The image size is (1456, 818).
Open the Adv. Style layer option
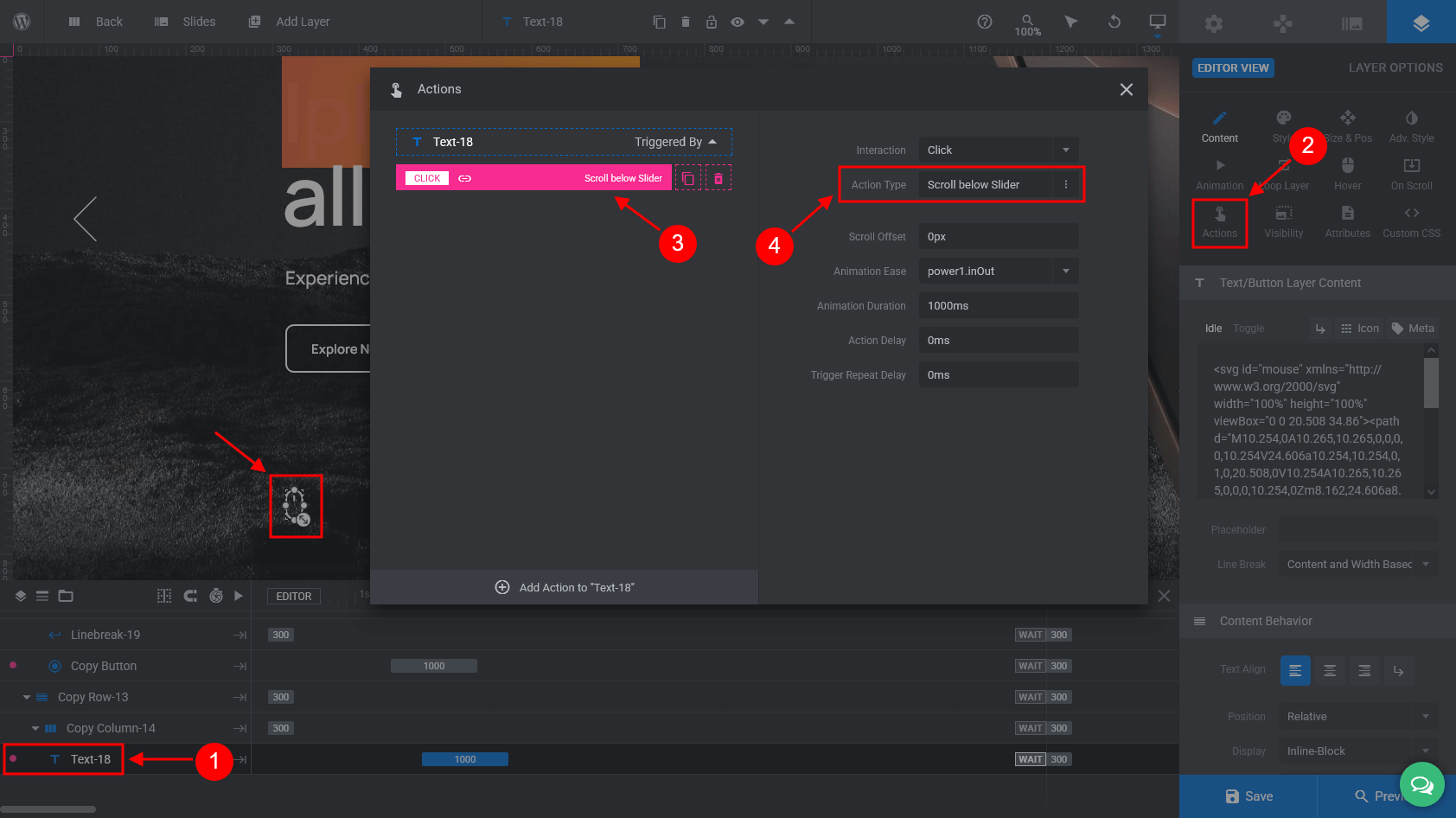(1412, 126)
